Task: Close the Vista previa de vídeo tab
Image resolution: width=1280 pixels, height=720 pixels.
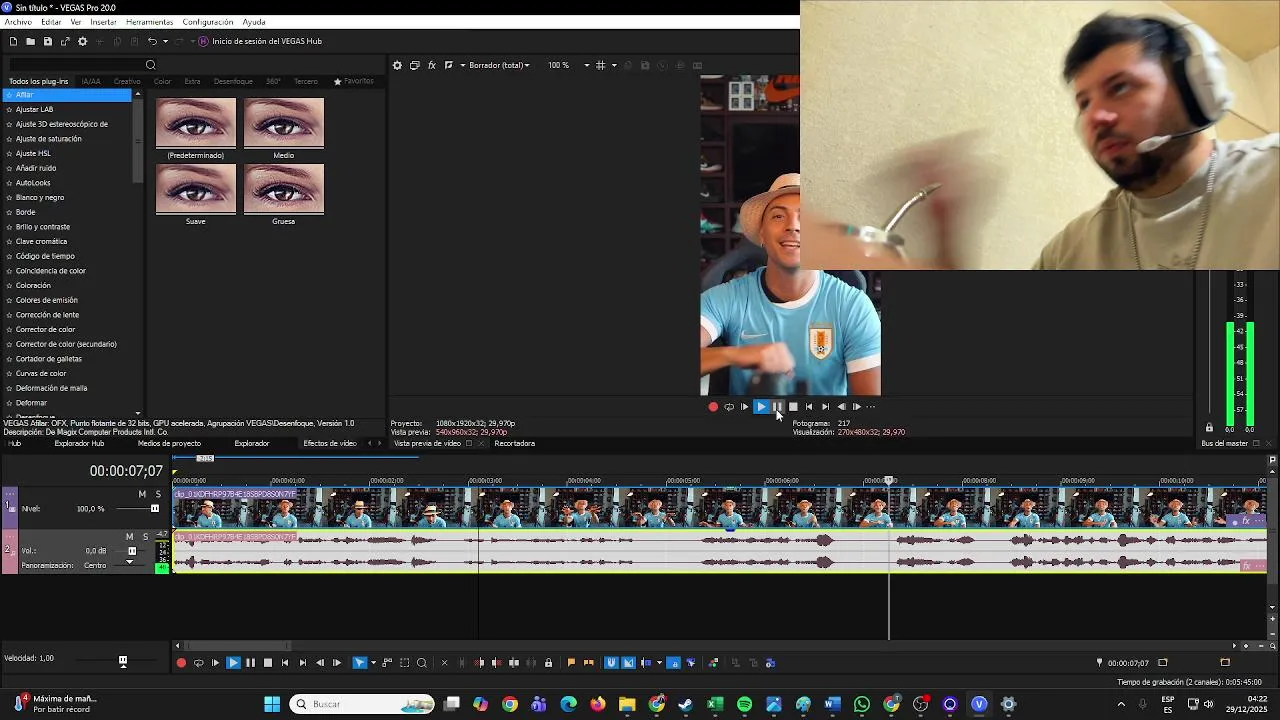Action: click(481, 443)
